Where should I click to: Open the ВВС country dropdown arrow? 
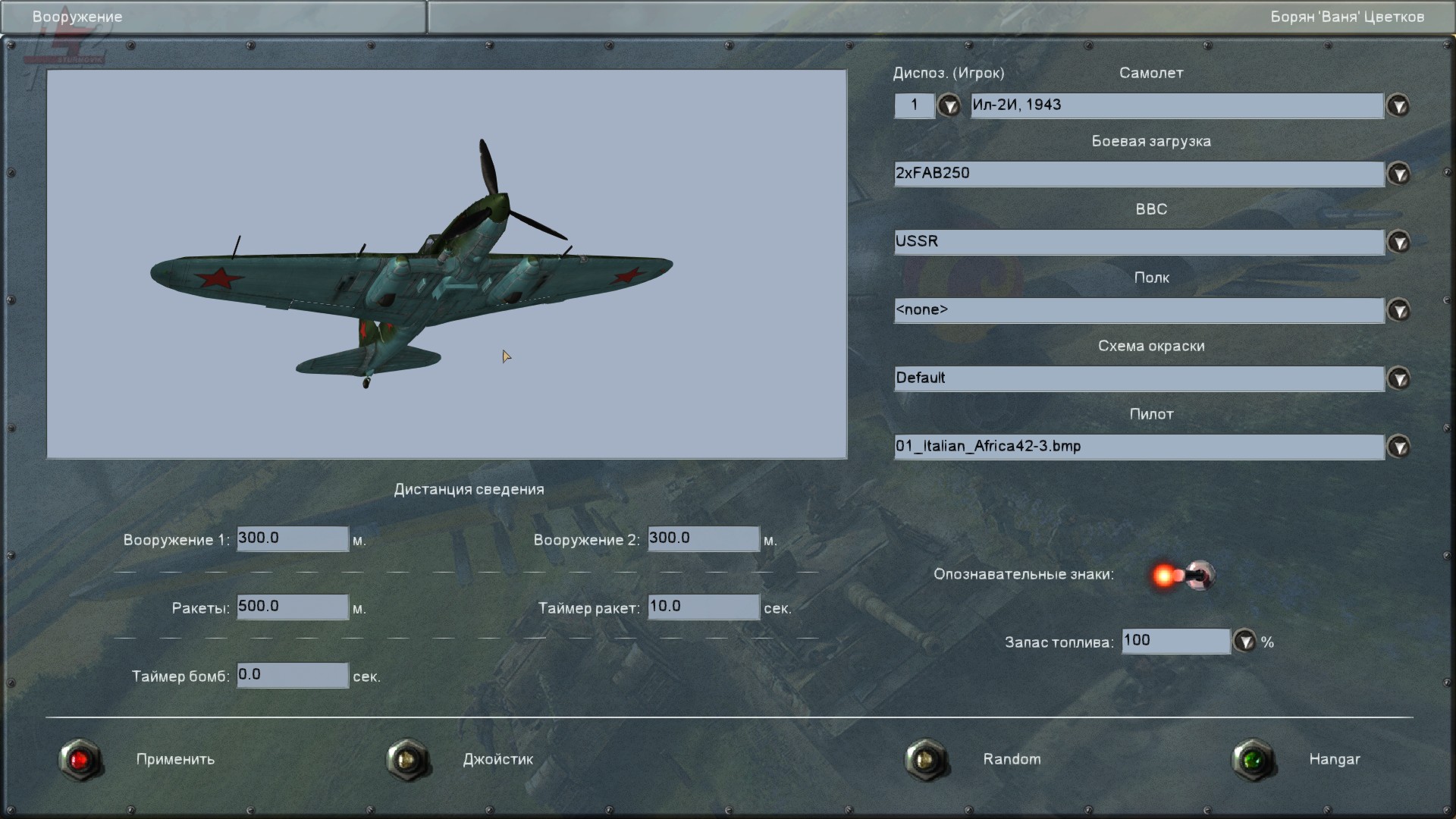click(1398, 242)
